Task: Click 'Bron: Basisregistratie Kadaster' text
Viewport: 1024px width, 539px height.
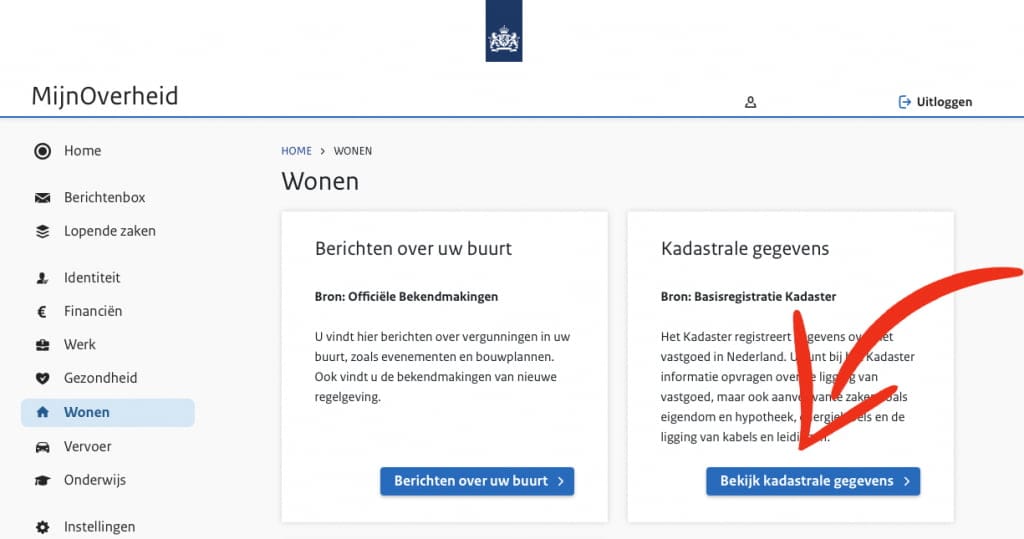Action: coord(748,297)
